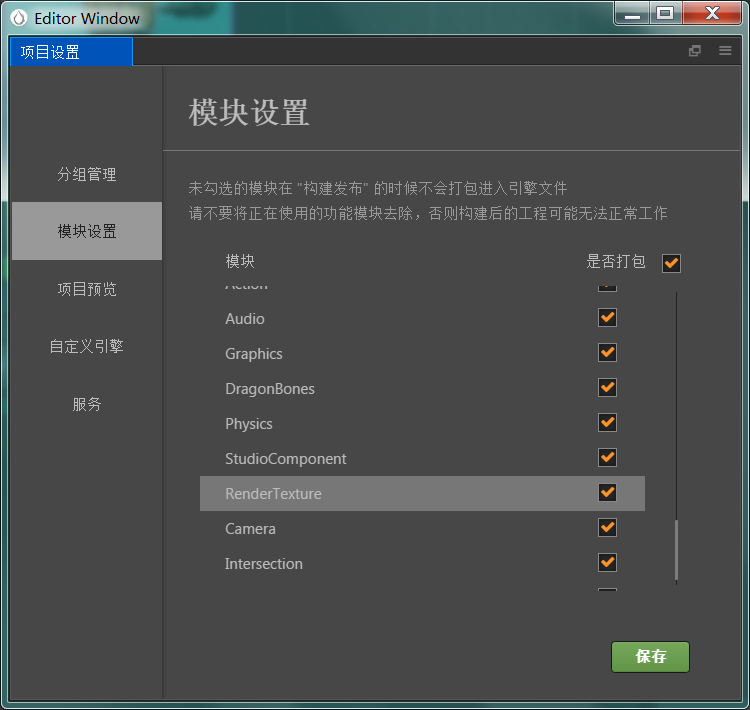Click the 模块设置 page heading
Image resolution: width=750 pixels, height=710 pixels.
coord(249,112)
